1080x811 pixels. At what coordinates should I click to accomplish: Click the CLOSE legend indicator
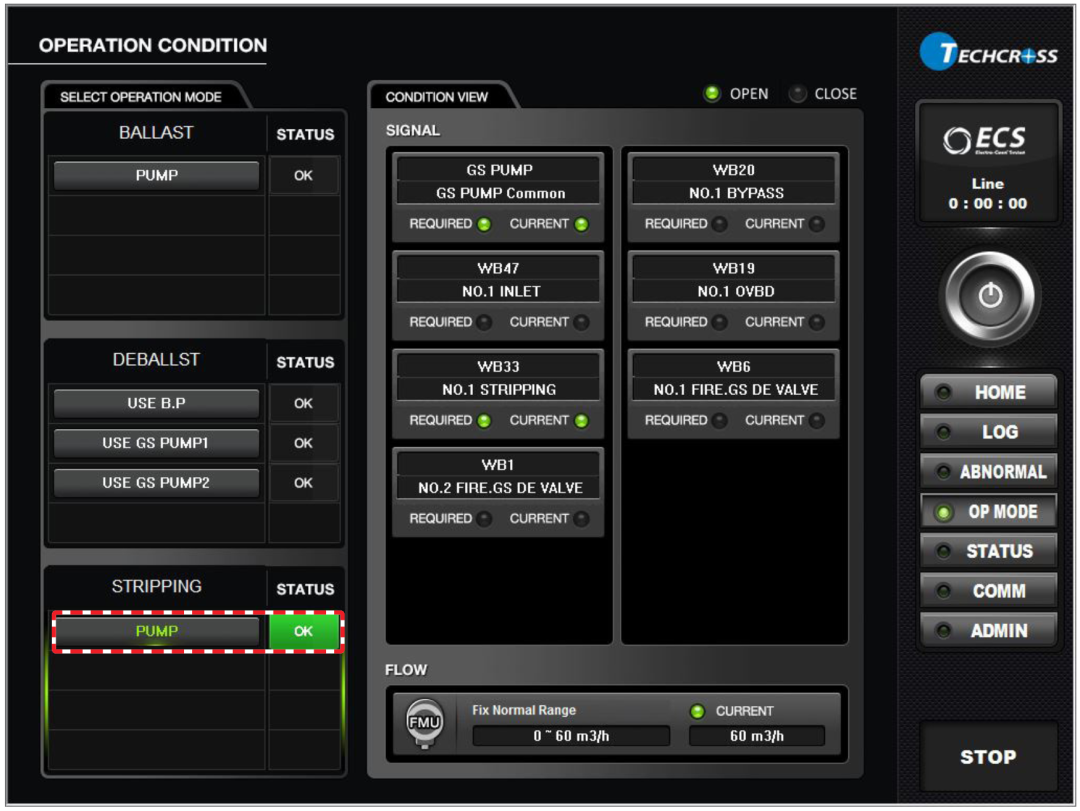pos(797,94)
